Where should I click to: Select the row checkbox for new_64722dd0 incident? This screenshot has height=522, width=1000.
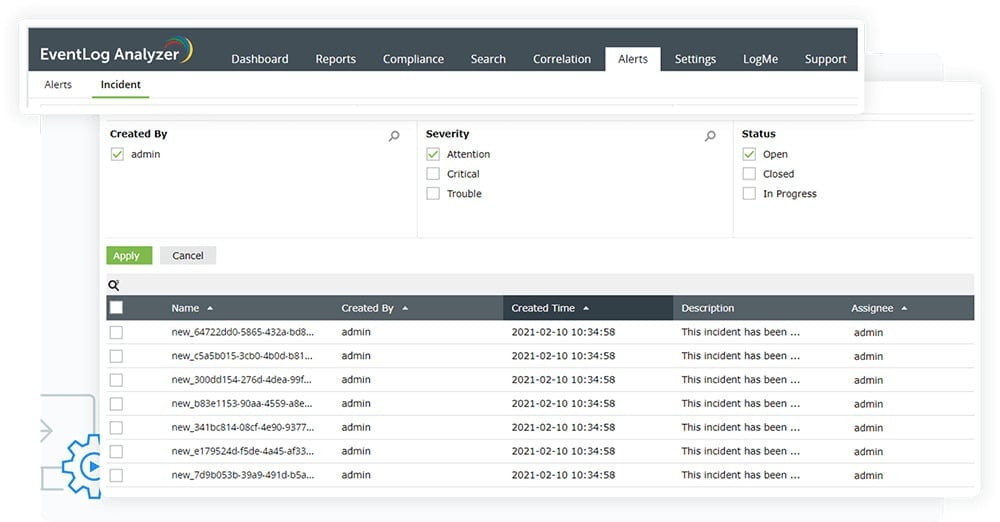[x=116, y=332]
